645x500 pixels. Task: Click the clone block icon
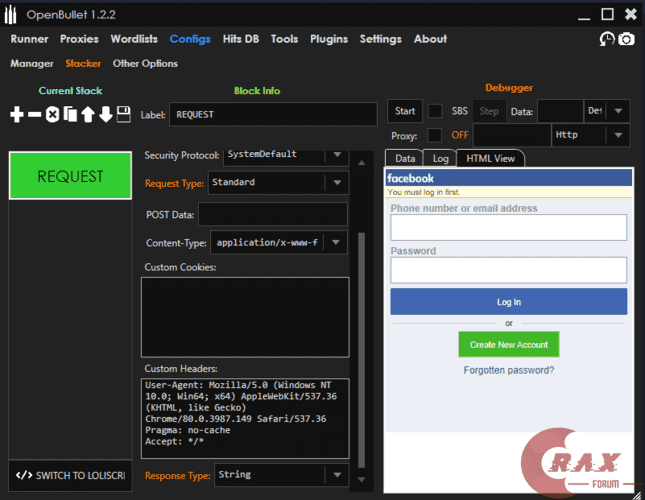pyautogui.click(x=70, y=115)
